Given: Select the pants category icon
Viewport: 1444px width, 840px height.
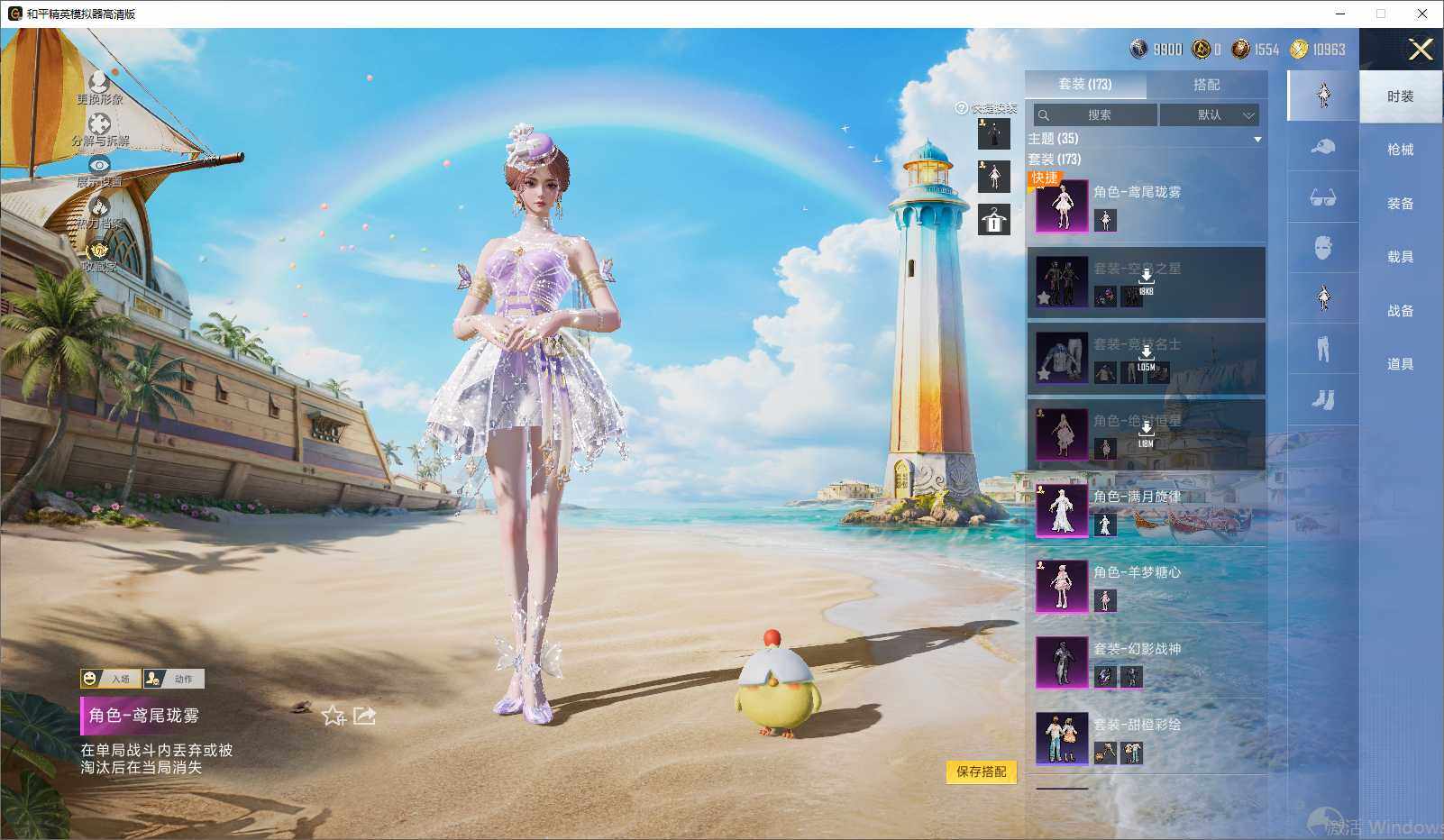Looking at the screenshot, I should [1322, 348].
